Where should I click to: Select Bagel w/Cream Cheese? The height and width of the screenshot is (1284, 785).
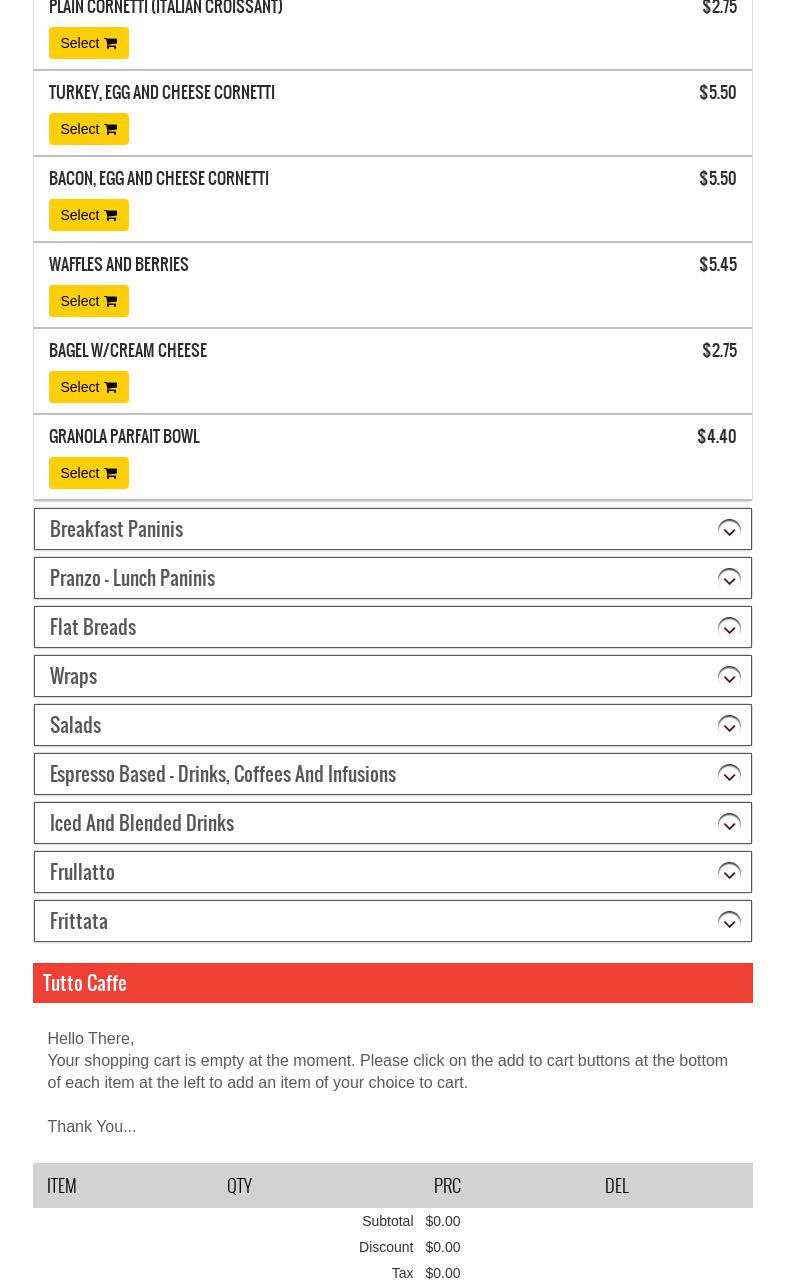(88, 387)
